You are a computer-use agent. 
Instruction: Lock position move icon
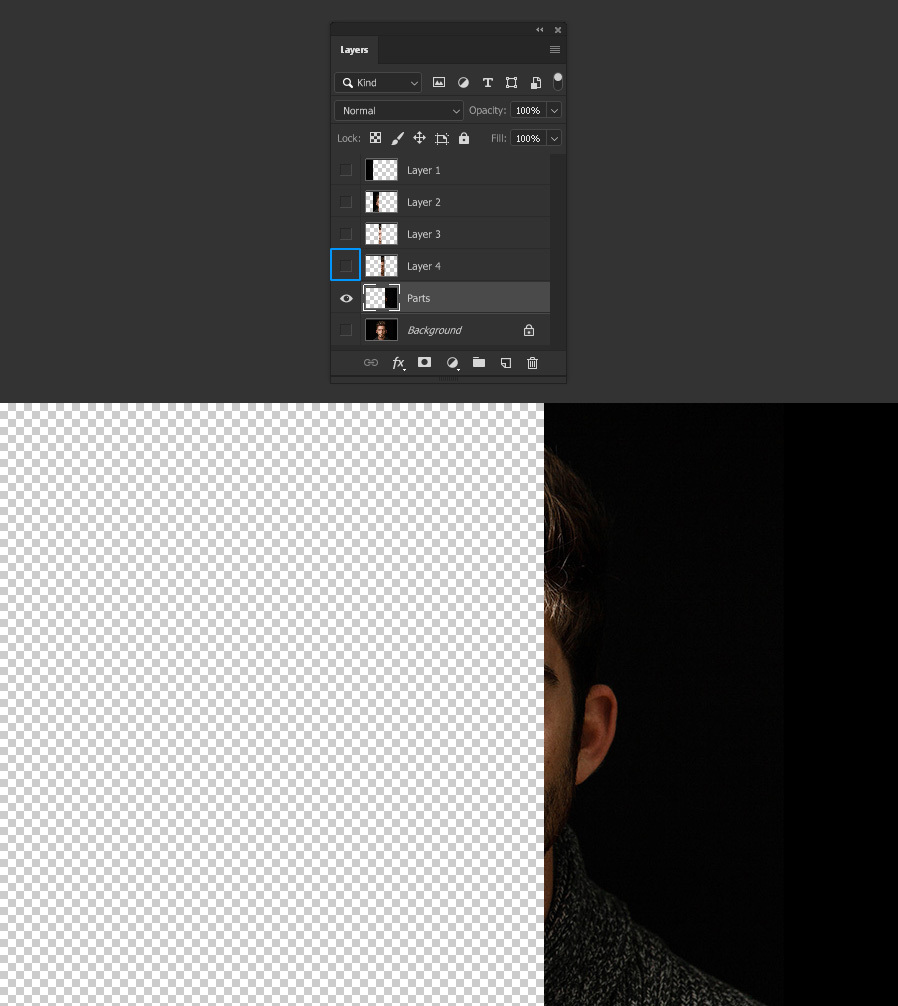(419, 138)
